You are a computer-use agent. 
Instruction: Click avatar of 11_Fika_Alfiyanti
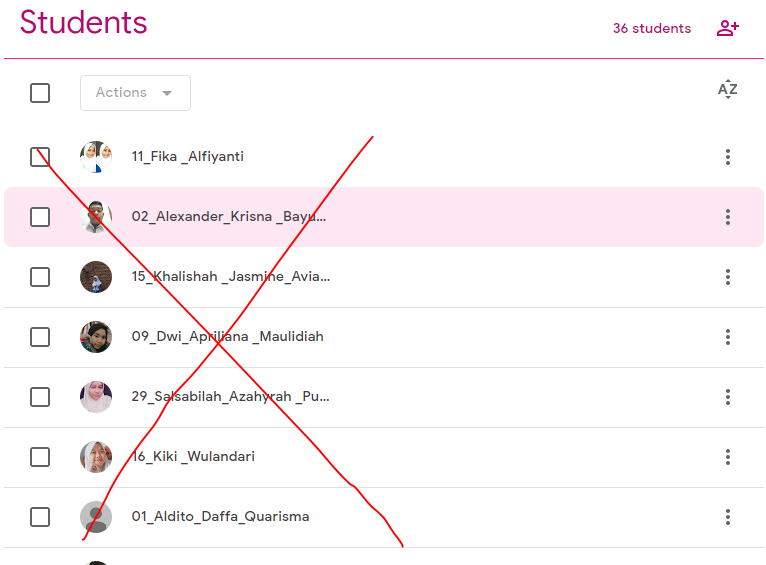96,157
